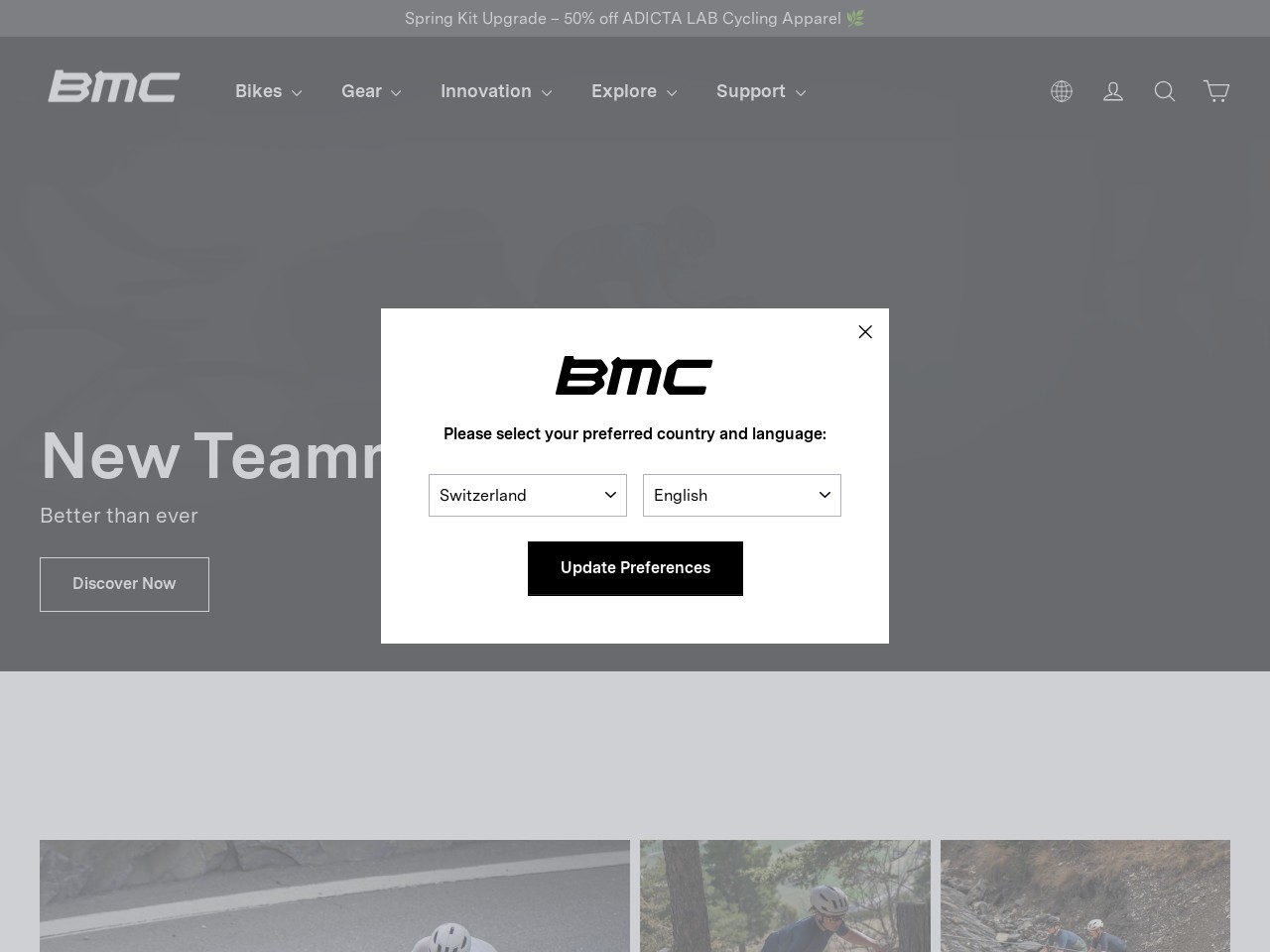This screenshot has height=952, width=1270.
Task: Expand the Explore menu
Action: tap(634, 91)
